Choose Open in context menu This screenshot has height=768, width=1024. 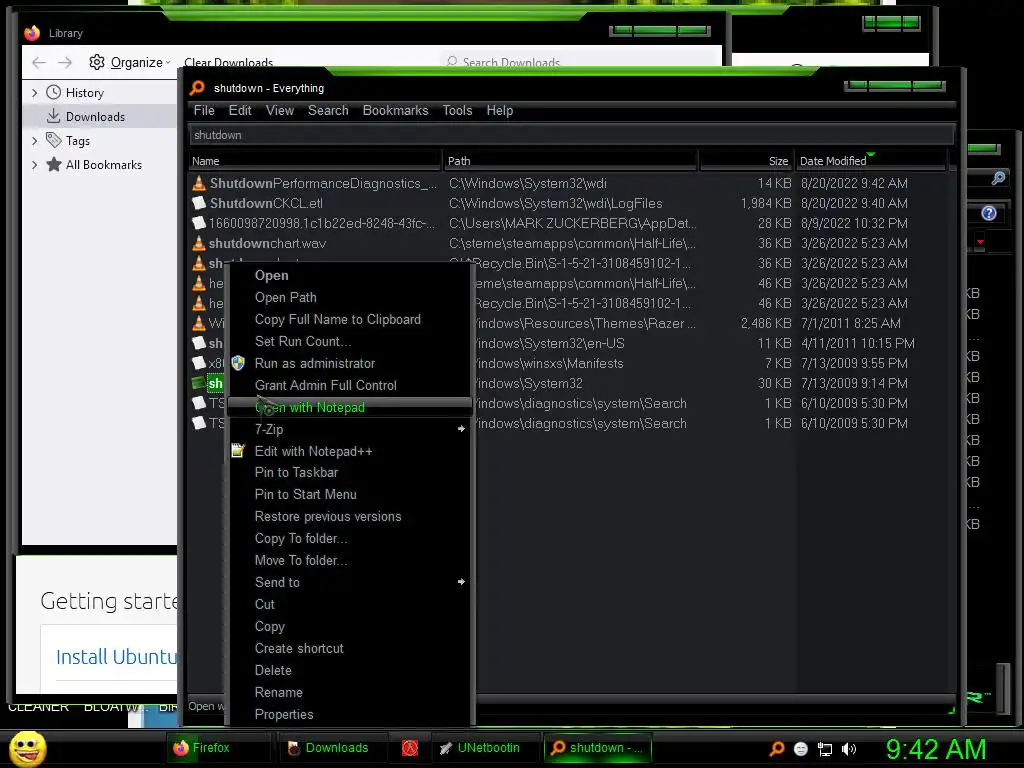pos(349,276)
